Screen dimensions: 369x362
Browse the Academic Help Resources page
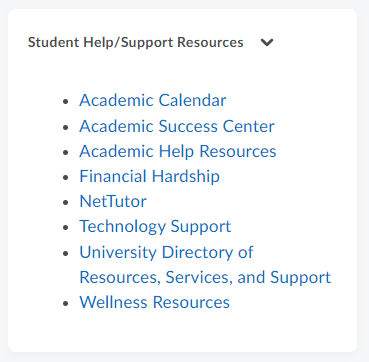click(178, 151)
